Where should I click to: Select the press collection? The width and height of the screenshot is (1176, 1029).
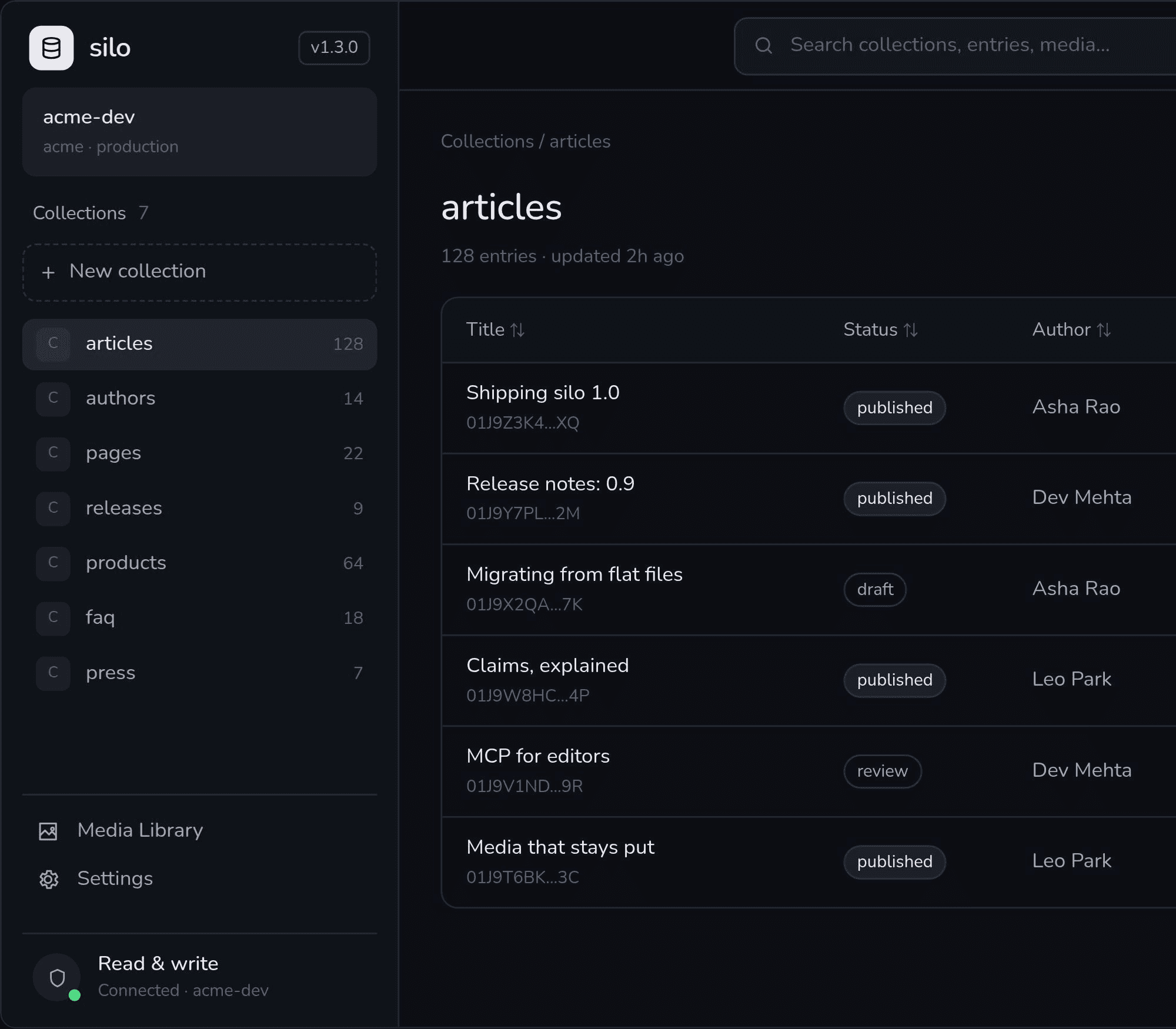(199, 673)
